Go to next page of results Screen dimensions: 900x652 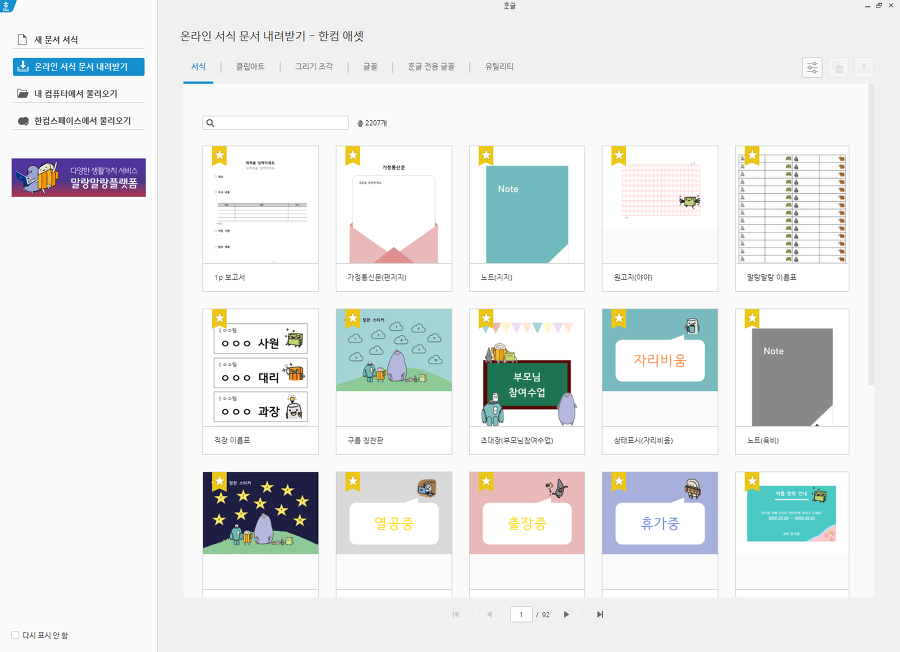pyautogui.click(x=567, y=614)
